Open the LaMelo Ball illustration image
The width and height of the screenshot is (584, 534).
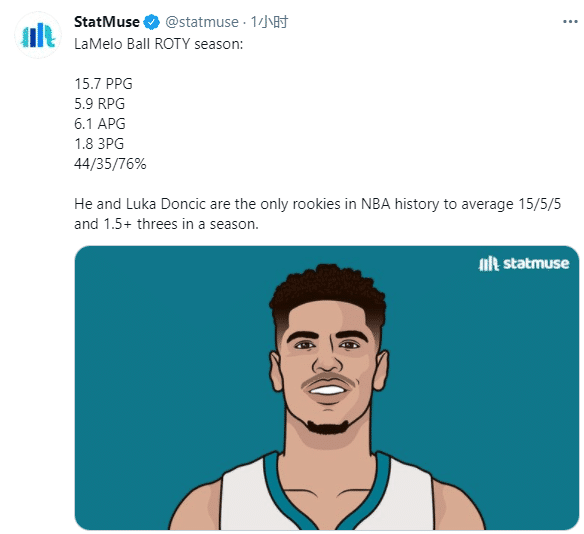tap(327, 388)
